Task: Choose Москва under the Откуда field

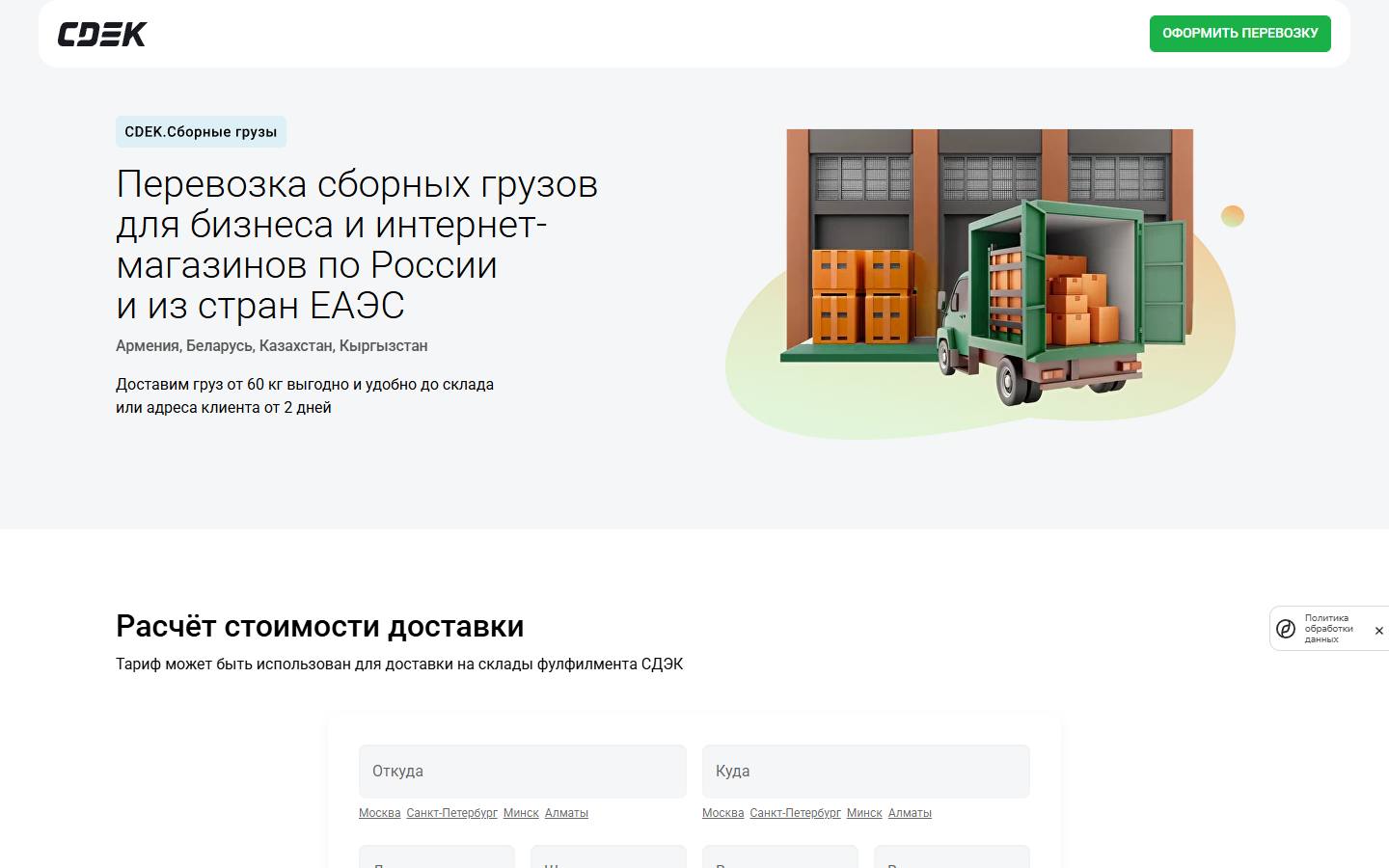Action: click(x=379, y=813)
